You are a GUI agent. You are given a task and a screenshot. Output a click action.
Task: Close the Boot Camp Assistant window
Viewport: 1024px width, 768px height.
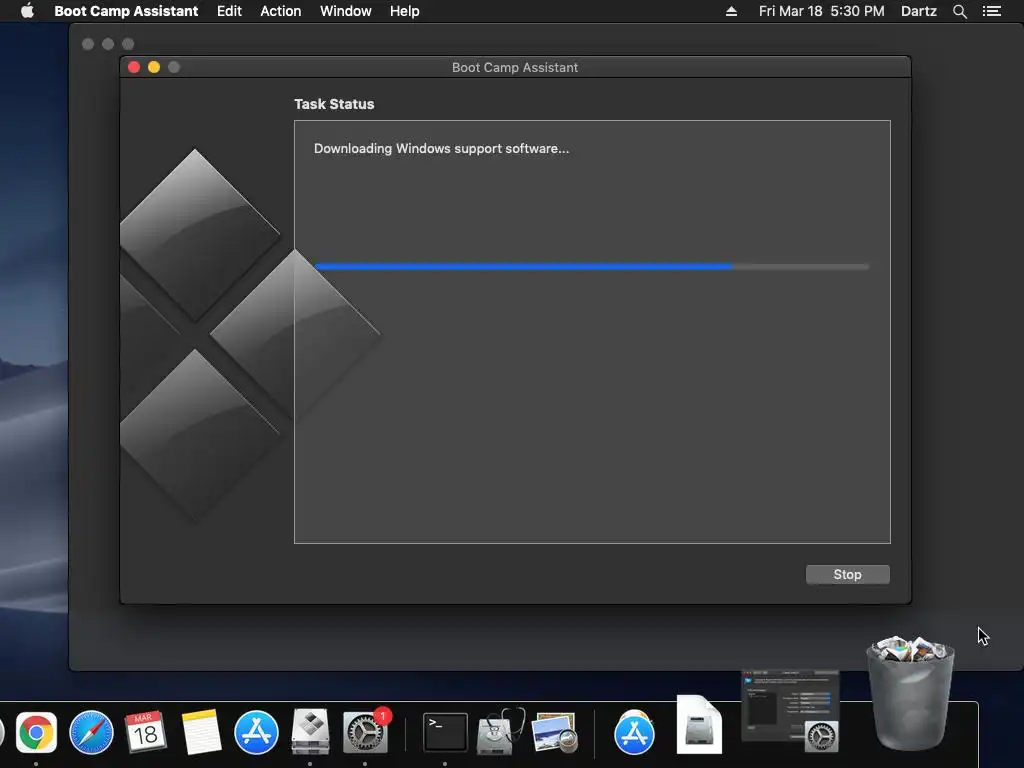pyautogui.click(x=134, y=67)
